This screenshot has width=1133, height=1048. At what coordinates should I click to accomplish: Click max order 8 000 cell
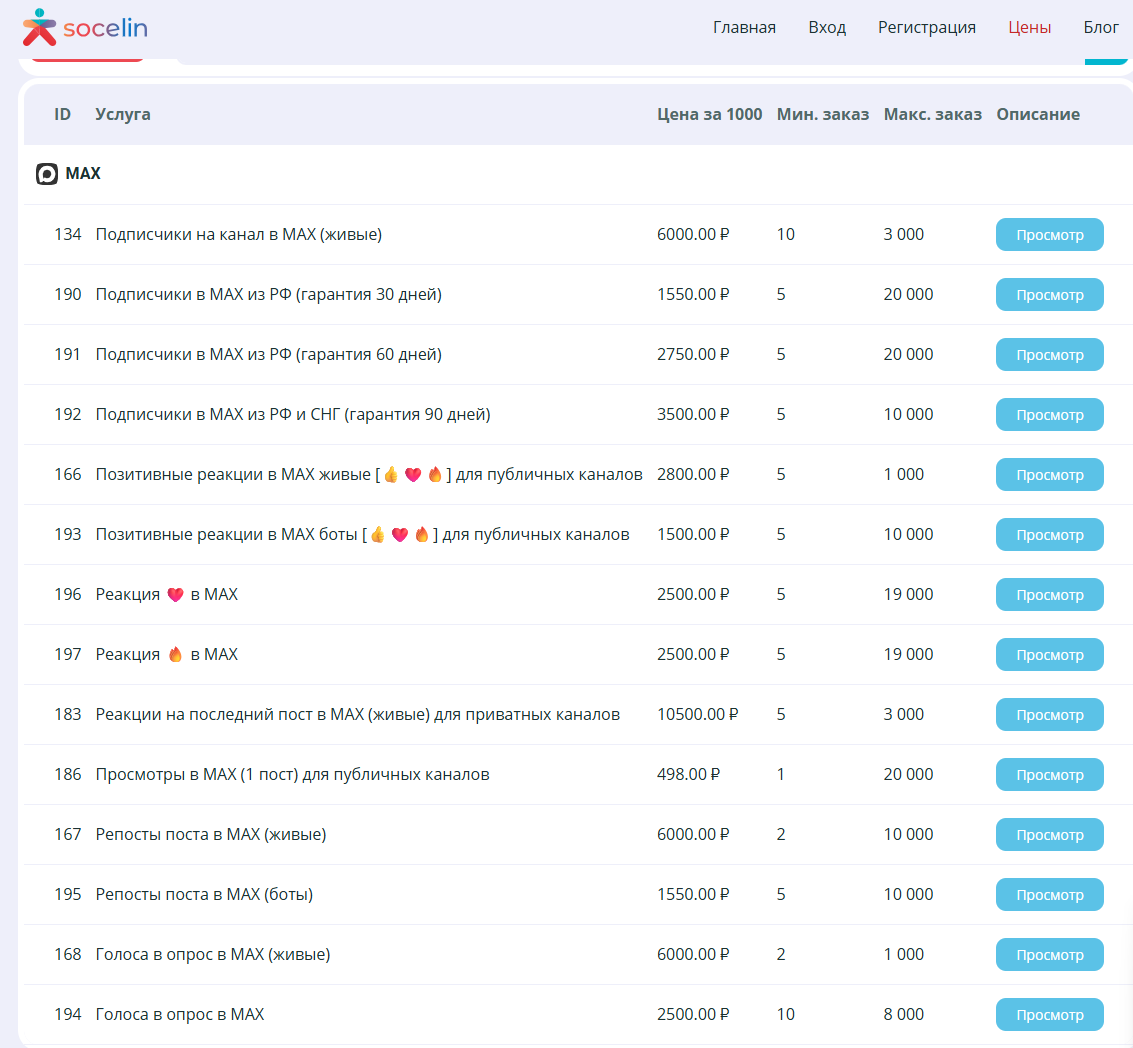(903, 1014)
